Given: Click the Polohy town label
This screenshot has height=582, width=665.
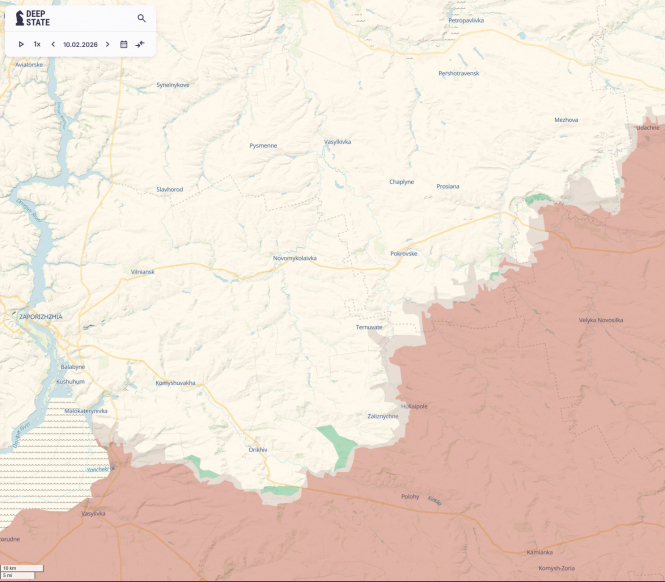Looking at the screenshot, I should point(410,496).
